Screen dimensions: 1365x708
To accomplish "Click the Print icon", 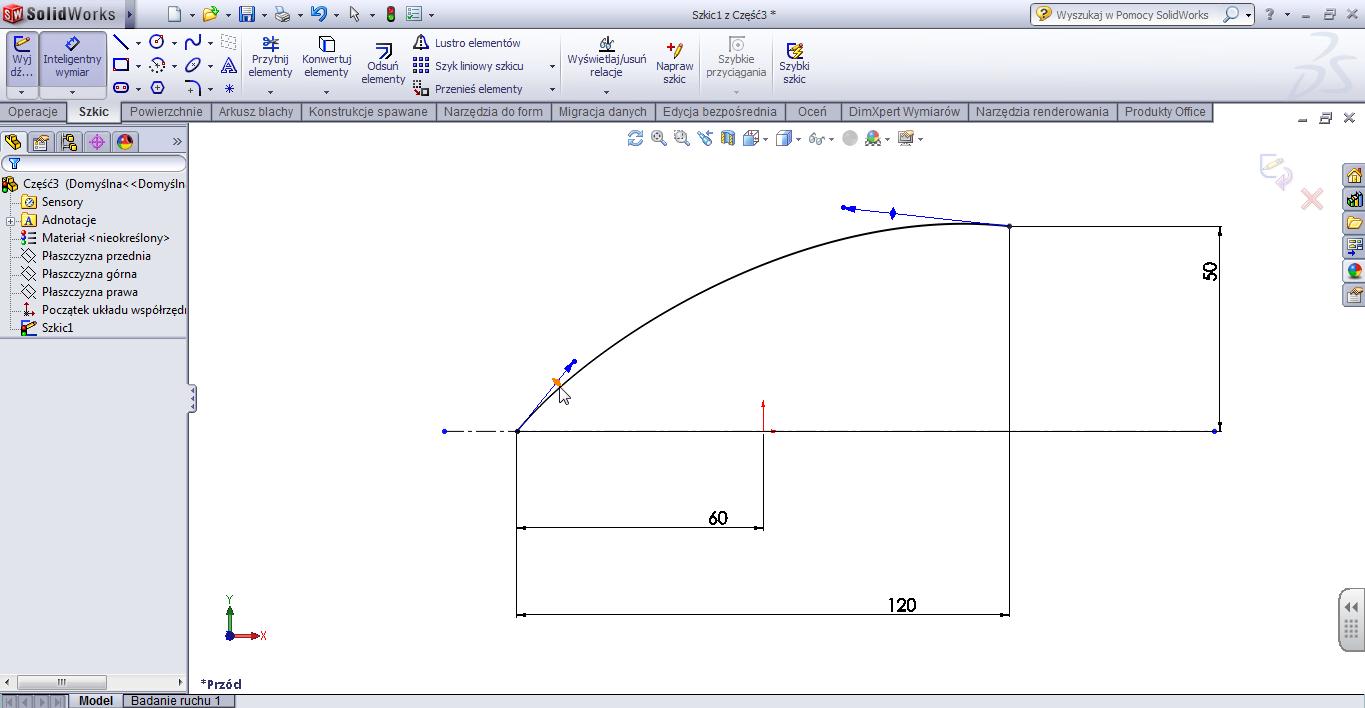I will pyautogui.click(x=282, y=14).
